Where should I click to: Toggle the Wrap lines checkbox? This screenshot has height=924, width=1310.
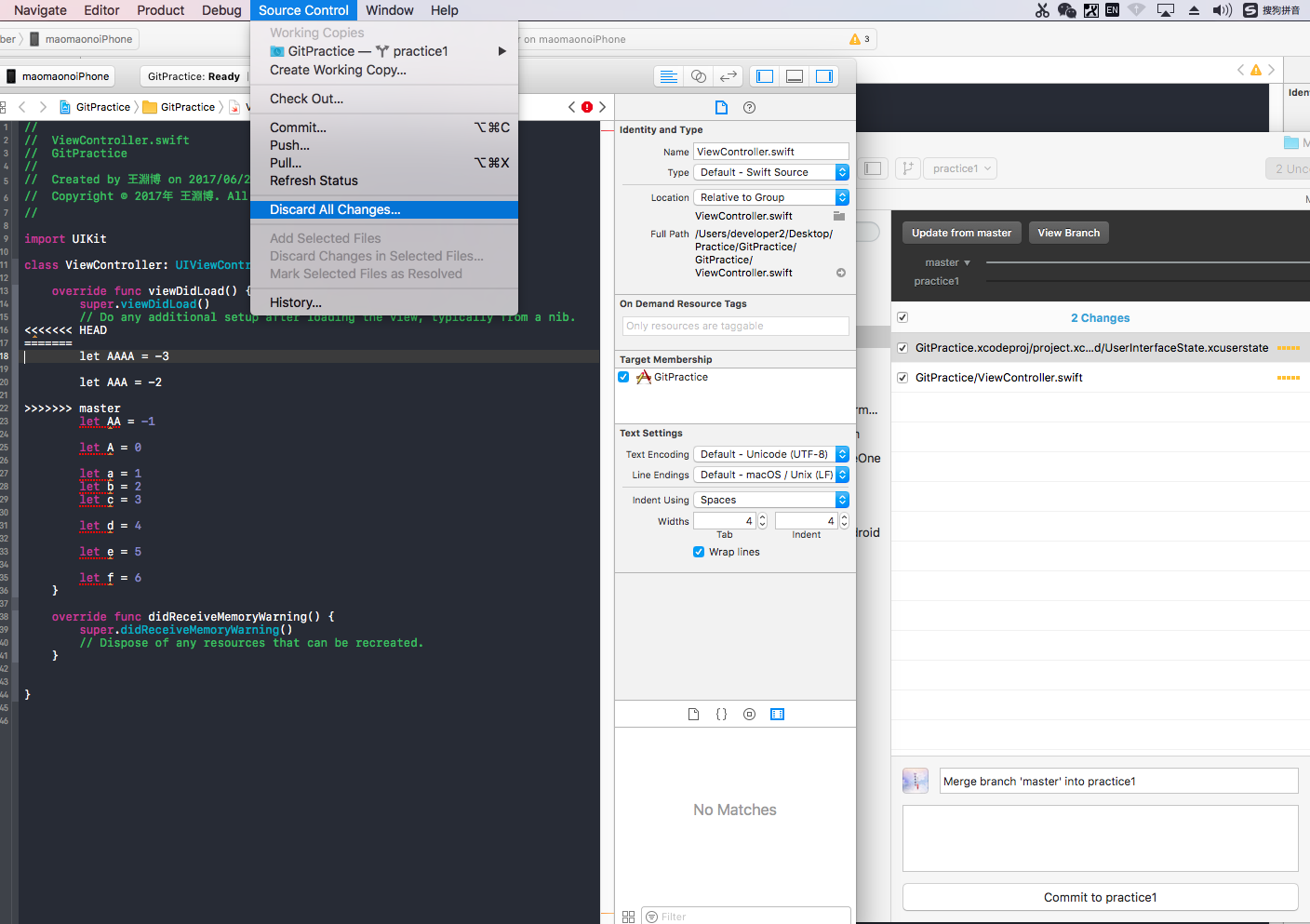tap(699, 552)
